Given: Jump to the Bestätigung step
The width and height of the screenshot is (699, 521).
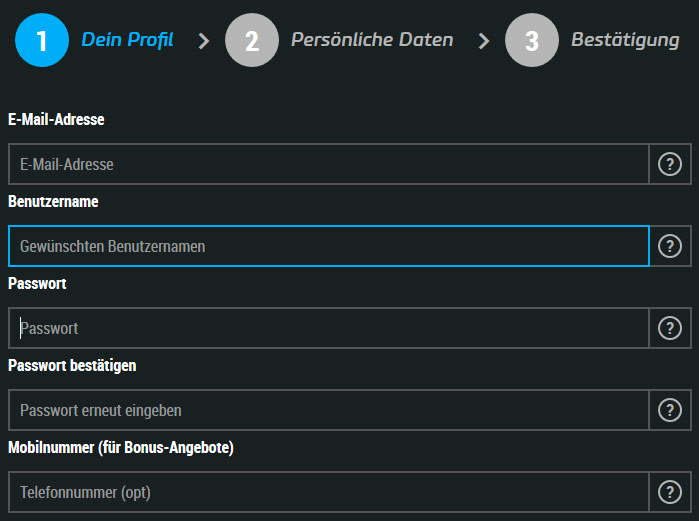Looking at the screenshot, I should tap(625, 40).
